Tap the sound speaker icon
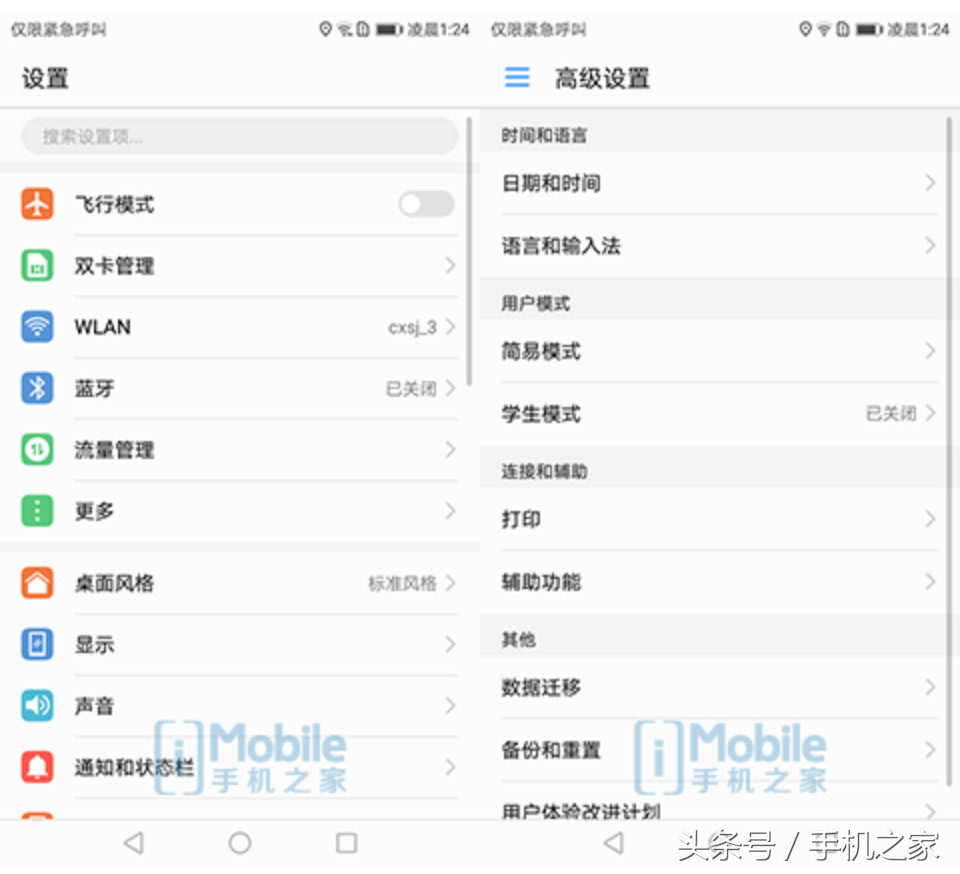This screenshot has width=960, height=874. [x=37, y=705]
